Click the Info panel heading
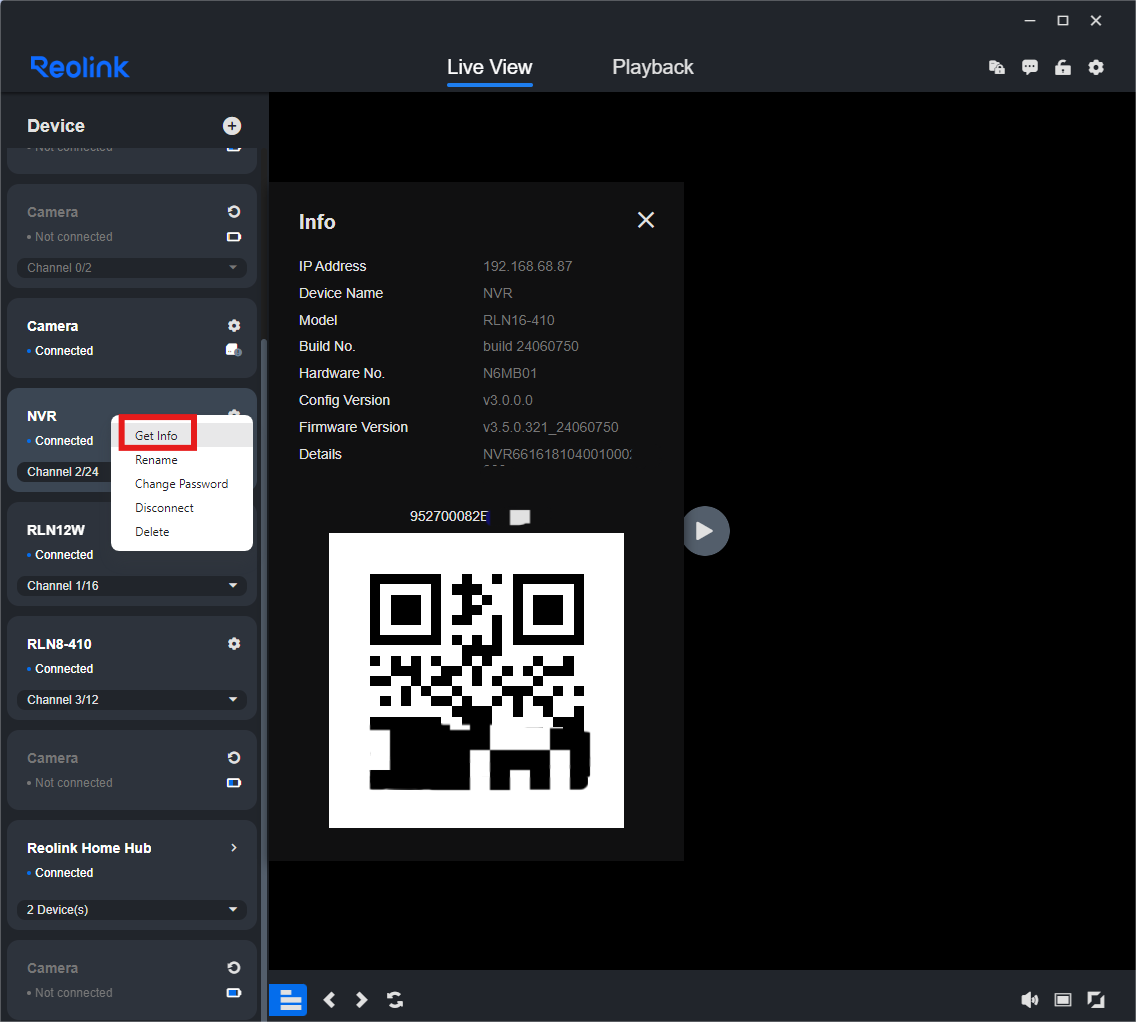Image resolution: width=1136 pixels, height=1022 pixels. (317, 222)
